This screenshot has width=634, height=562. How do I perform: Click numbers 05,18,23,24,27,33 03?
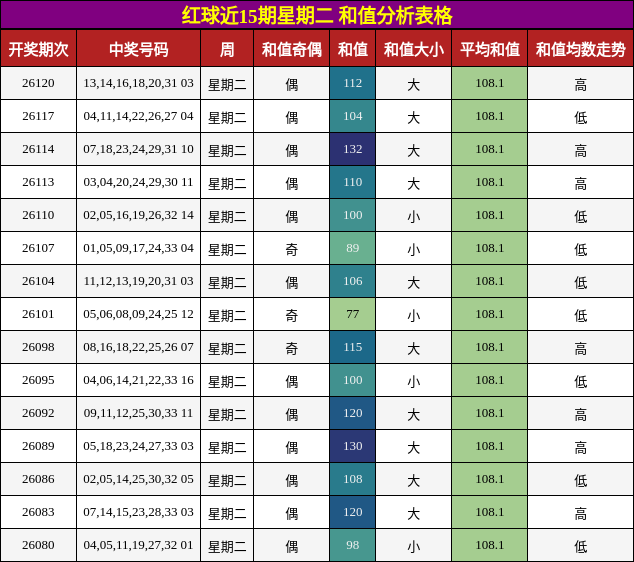(x=138, y=446)
